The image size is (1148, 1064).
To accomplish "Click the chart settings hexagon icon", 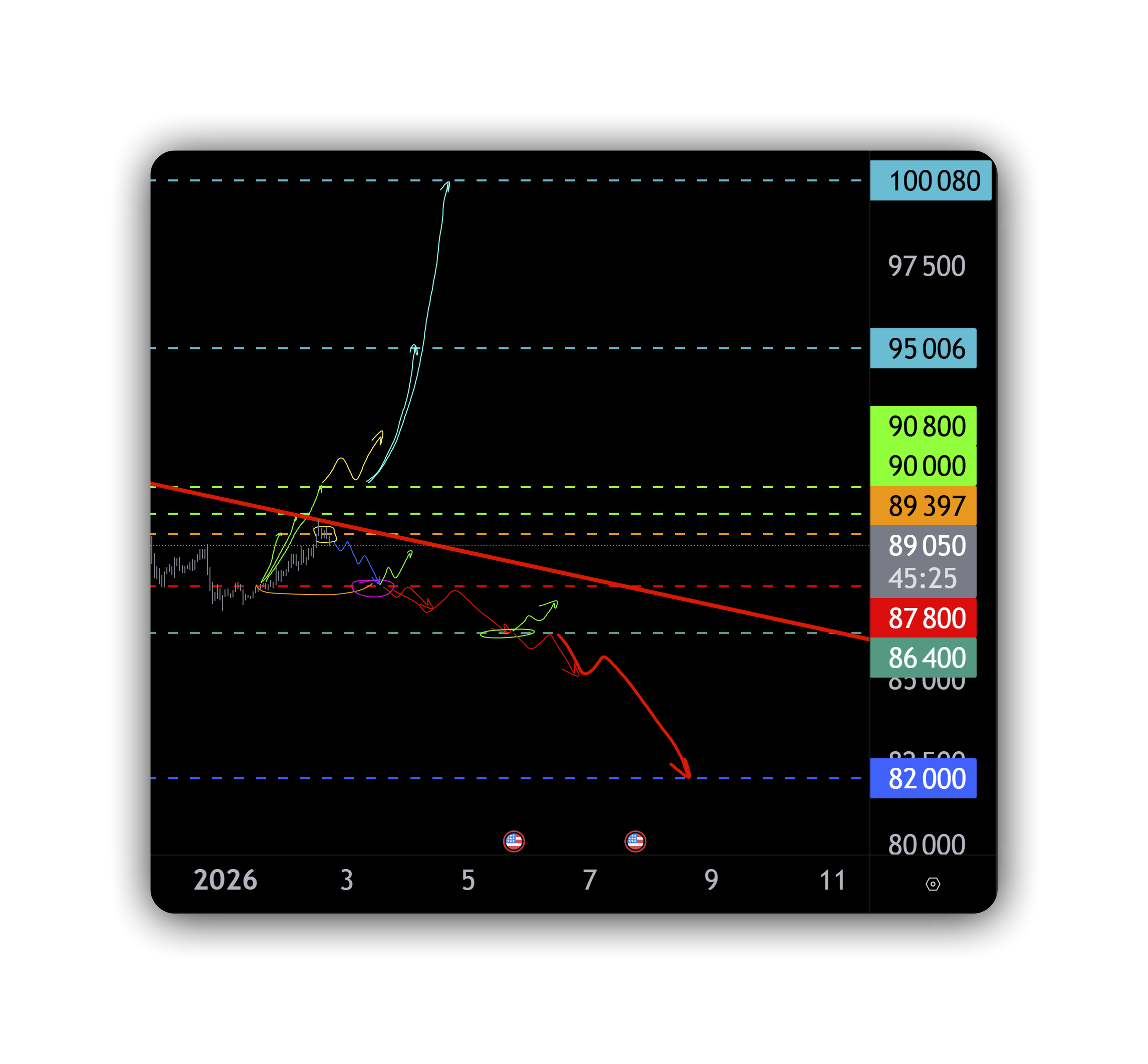I will pyautogui.click(x=933, y=884).
